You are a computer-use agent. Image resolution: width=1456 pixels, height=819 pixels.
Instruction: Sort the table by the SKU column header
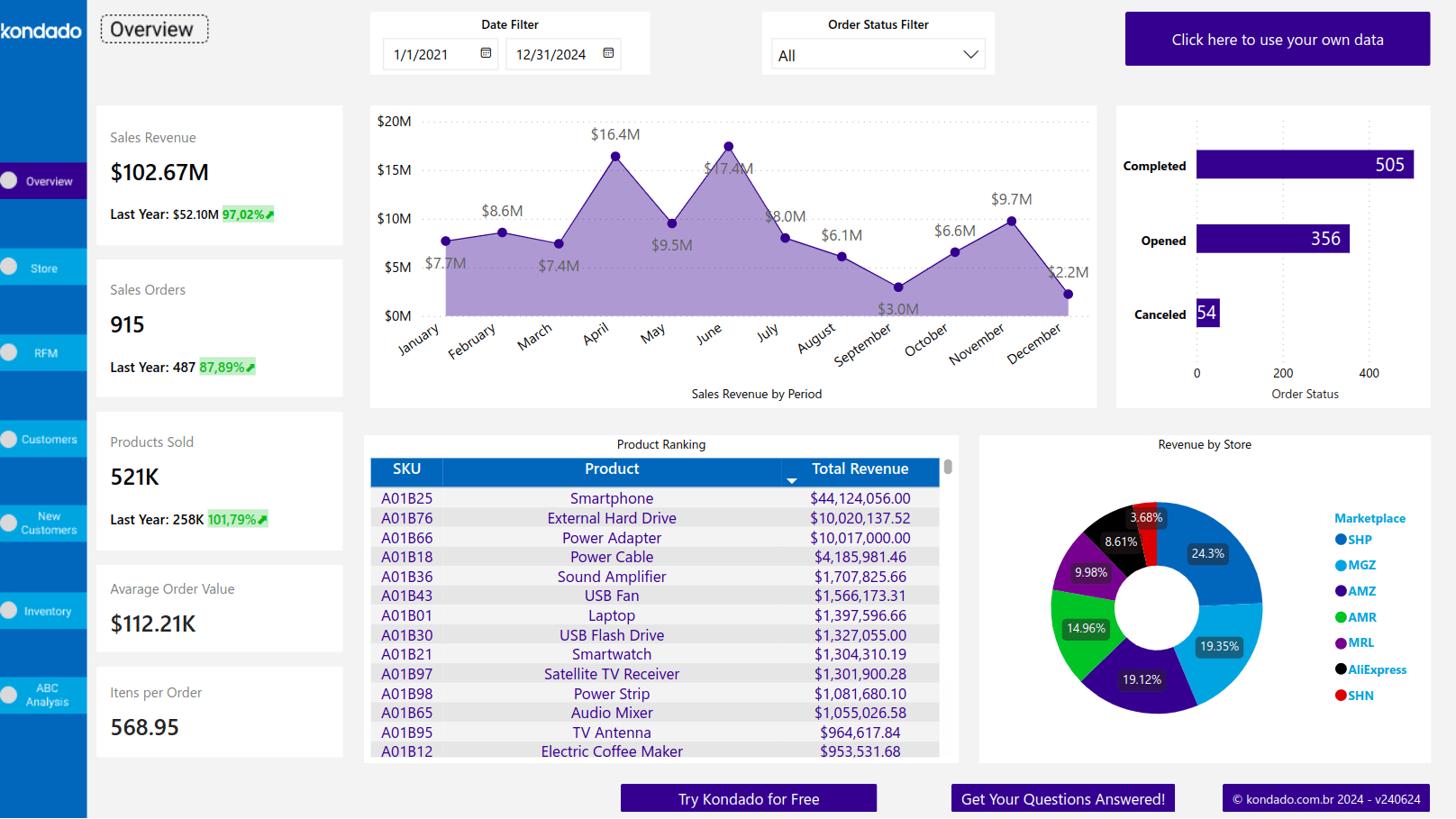406,469
